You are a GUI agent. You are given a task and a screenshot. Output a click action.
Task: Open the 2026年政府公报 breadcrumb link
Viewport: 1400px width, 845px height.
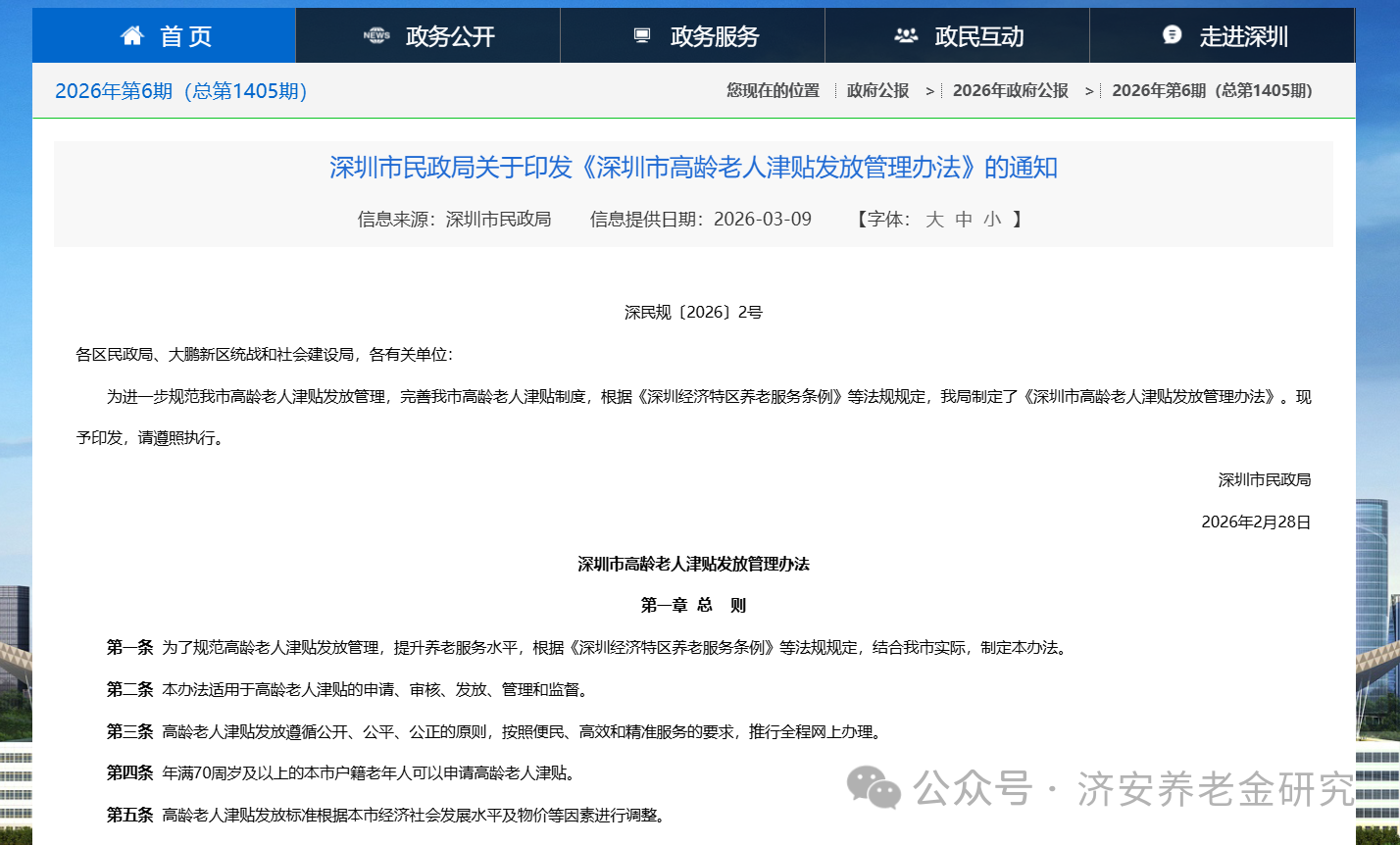(1010, 91)
